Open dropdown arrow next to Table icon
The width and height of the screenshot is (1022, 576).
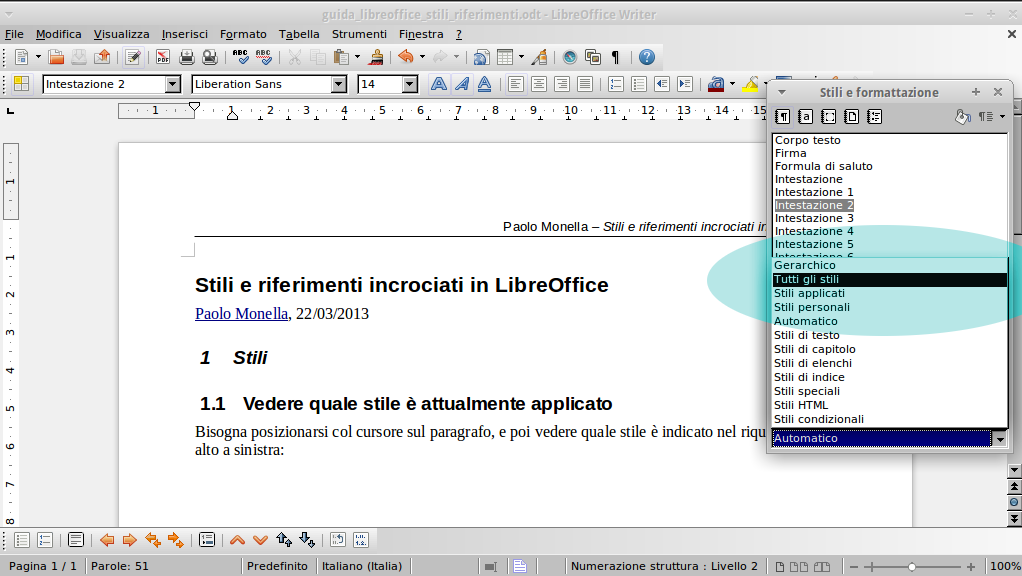[521, 57]
